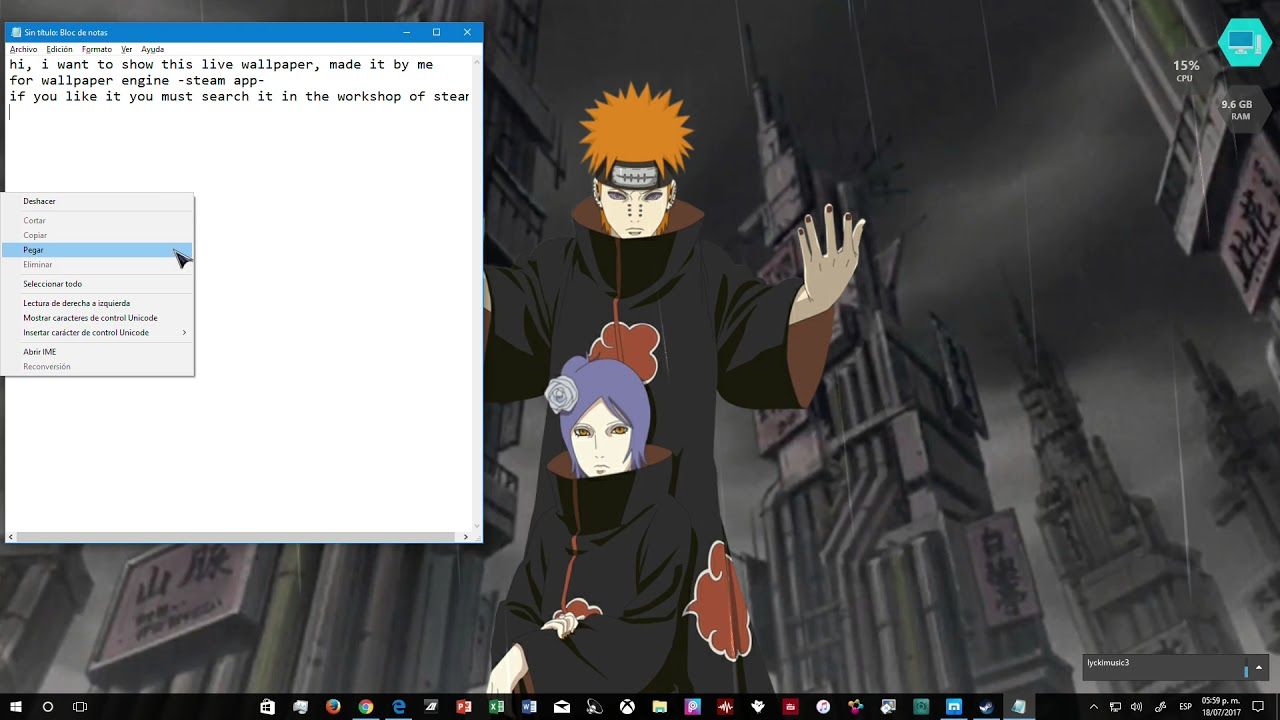Launch Google Chrome from the taskbar

coord(366,706)
